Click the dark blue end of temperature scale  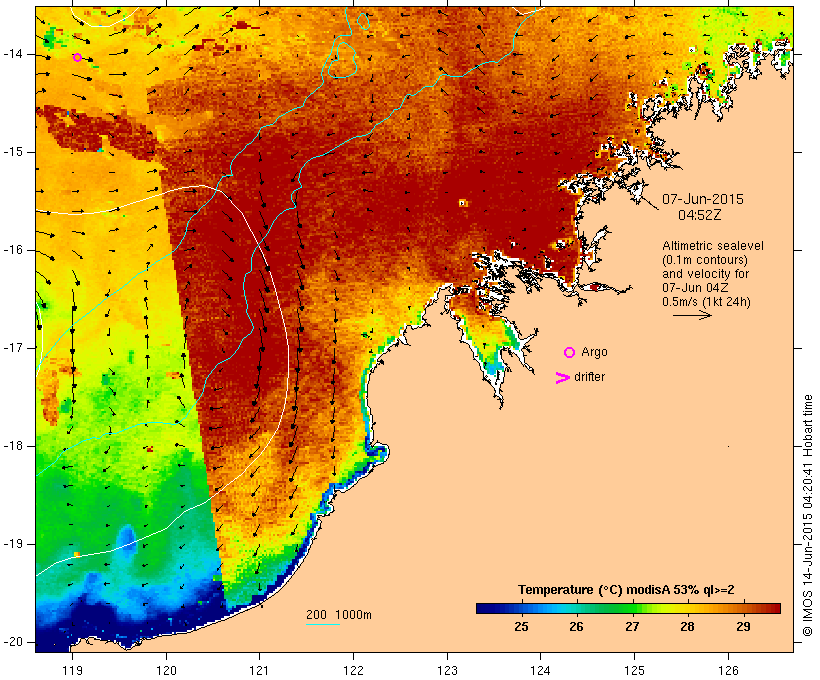482,608
